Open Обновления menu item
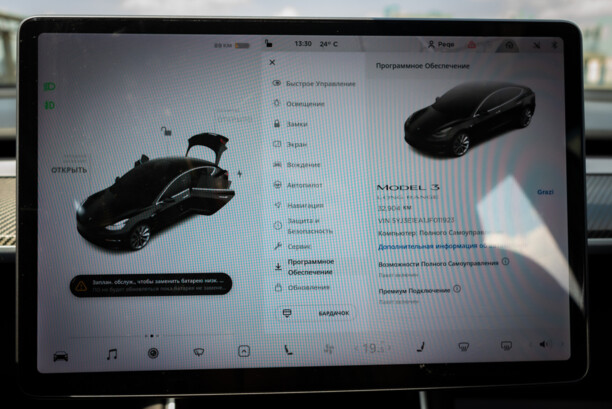The image size is (612, 409). coord(302,288)
